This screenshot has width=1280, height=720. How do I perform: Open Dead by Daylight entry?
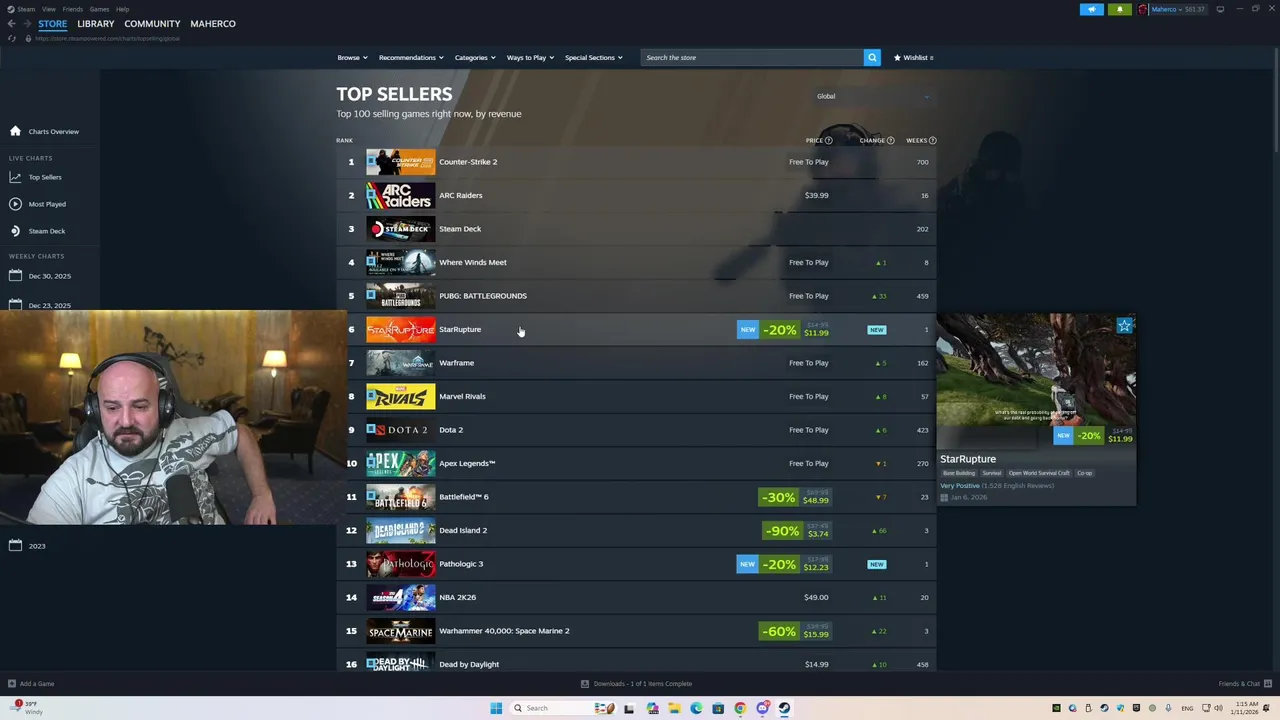click(x=636, y=664)
